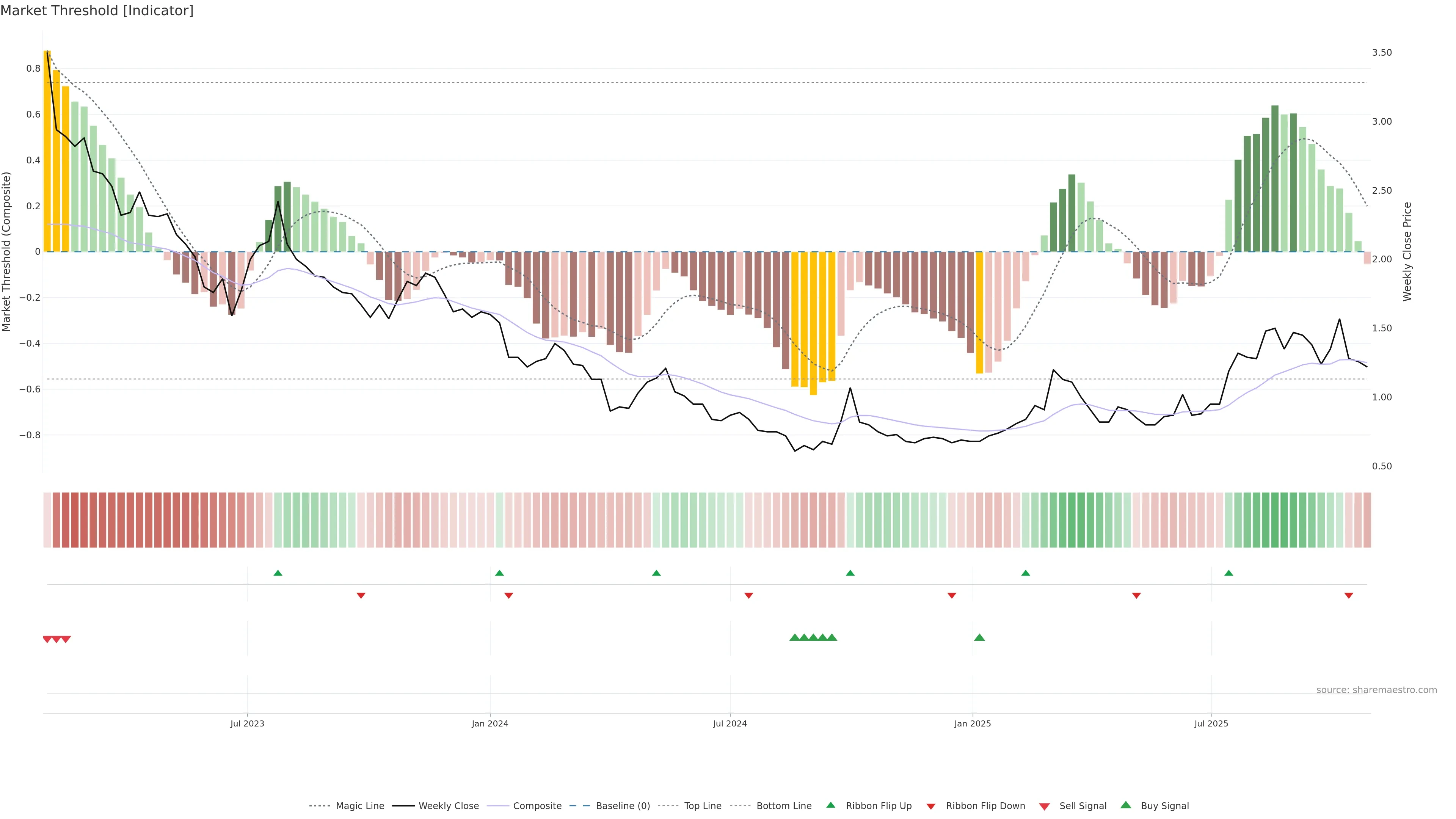The height and width of the screenshot is (819, 1456).
Task: Click the buy signal triangle near Jan 2025
Action: [979, 637]
